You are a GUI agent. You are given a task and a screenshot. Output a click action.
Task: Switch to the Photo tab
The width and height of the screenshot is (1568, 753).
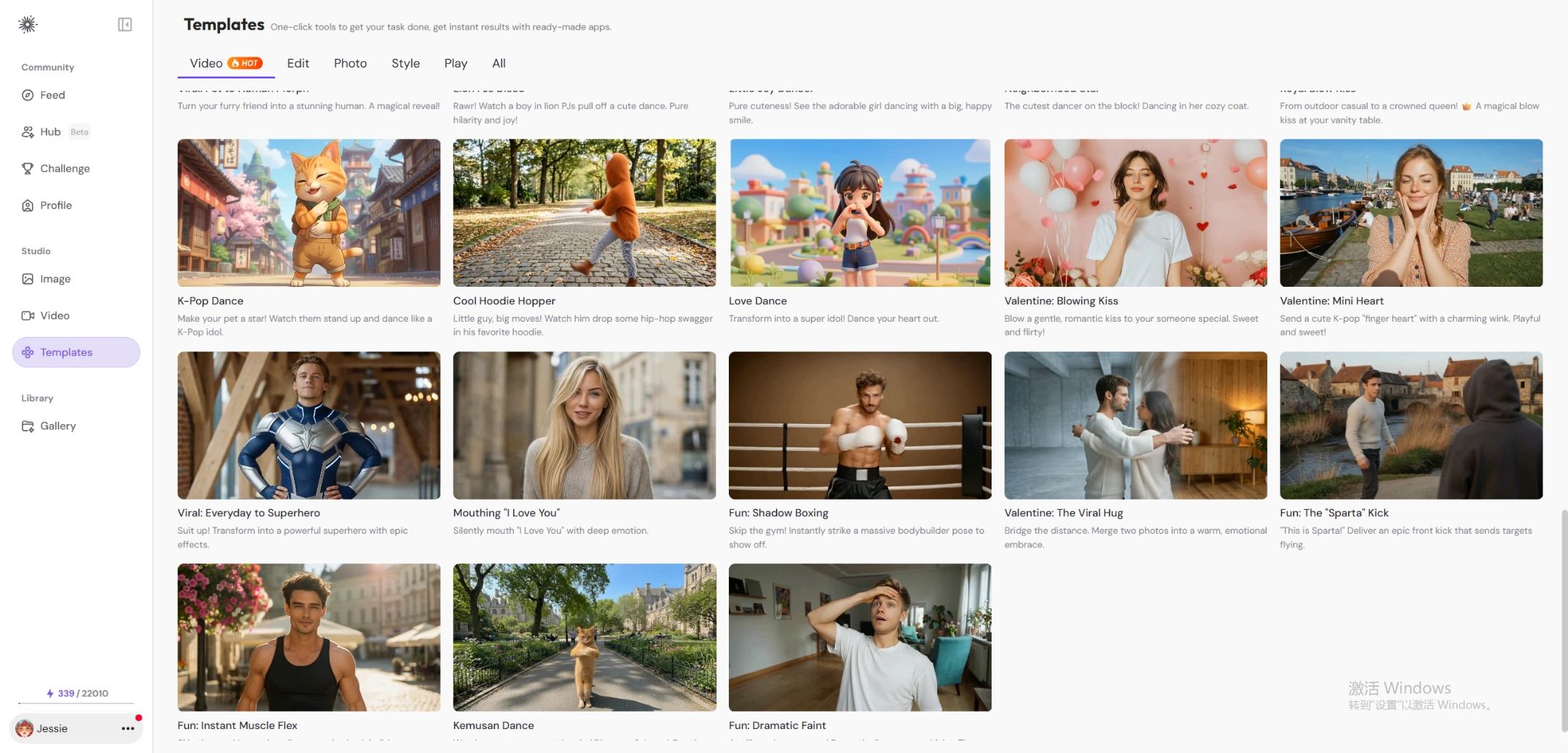[x=351, y=63]
